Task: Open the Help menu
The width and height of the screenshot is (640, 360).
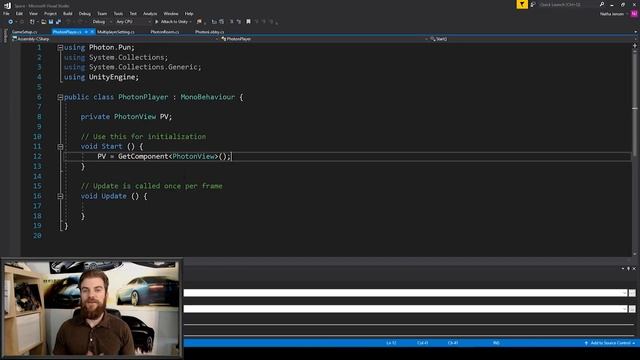Action: click(189, 13)
